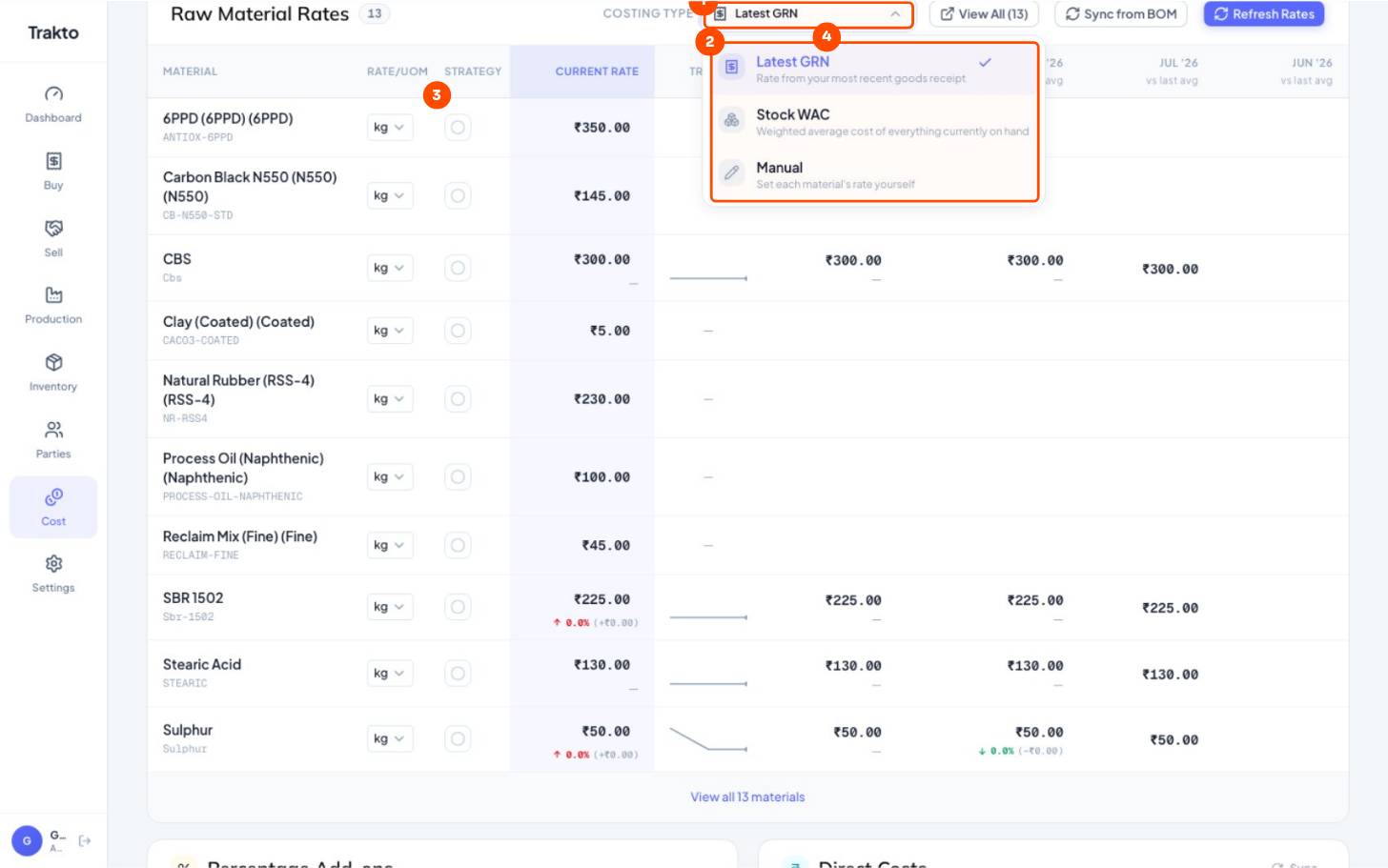Open kg unit dropdown for 6PPD
The image size is (1388, 868).
(390, 128)
